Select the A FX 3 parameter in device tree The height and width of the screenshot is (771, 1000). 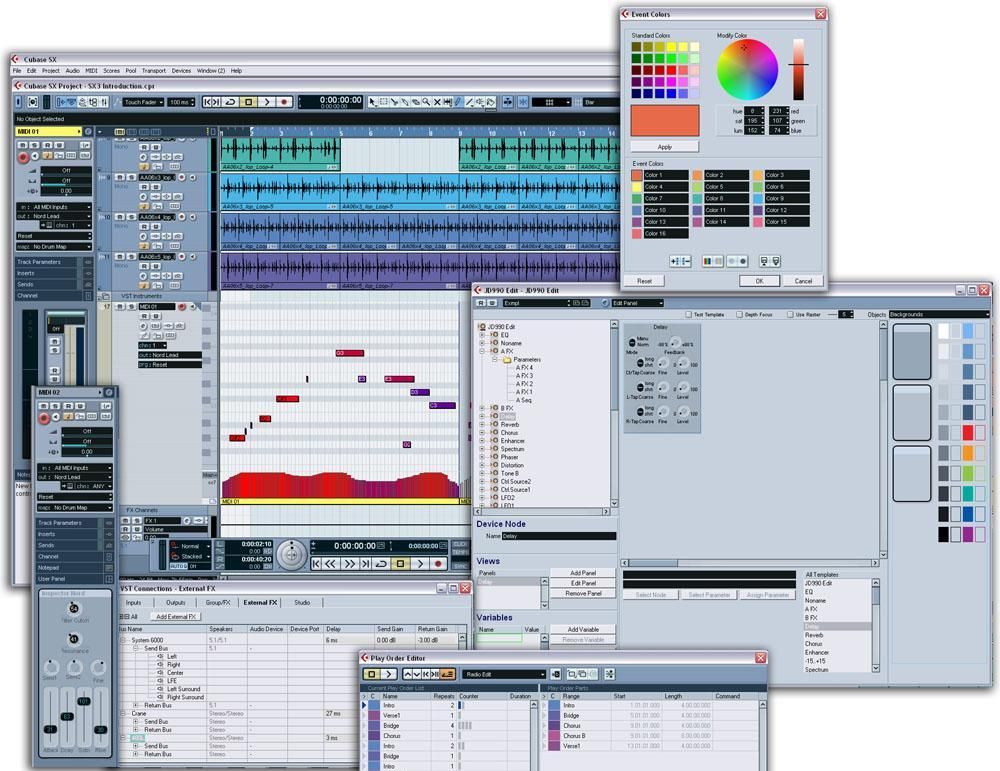pyautogui.click(x=524, y=376)
